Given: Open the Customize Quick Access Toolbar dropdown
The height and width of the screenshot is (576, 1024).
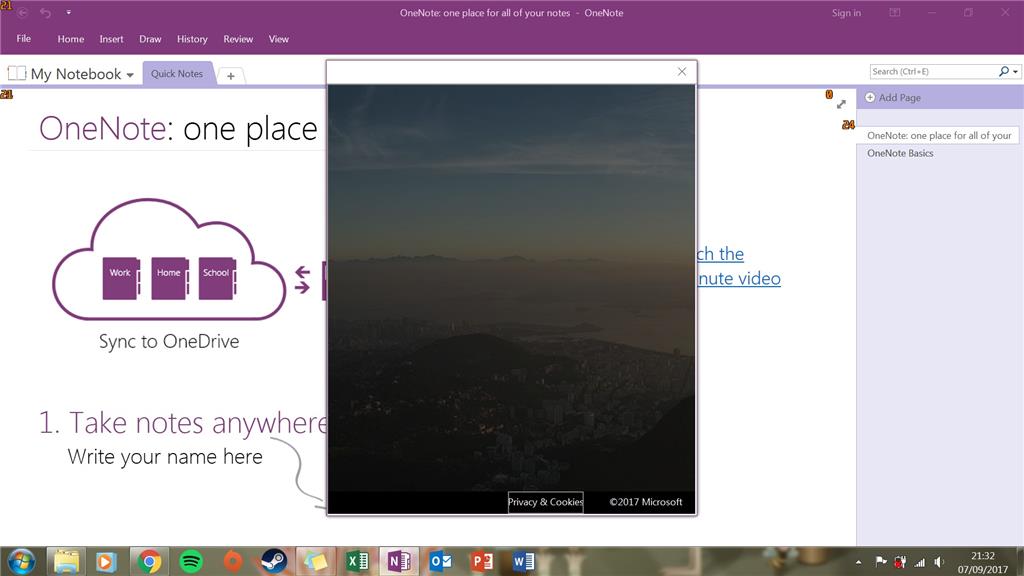Looking at the screenshot, I should point(69,12).
